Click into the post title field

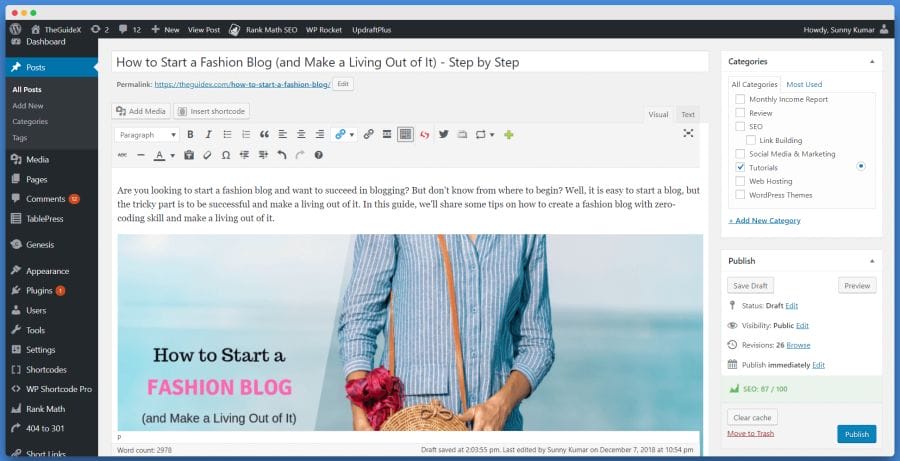(x=410, y=62)
